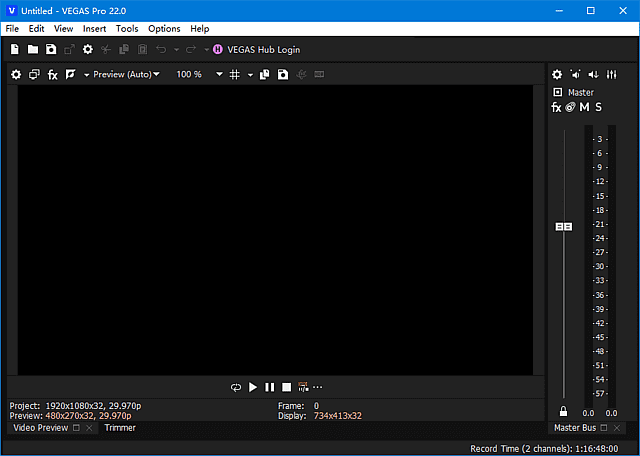Expand split screen view options arrow

point(87,75)
